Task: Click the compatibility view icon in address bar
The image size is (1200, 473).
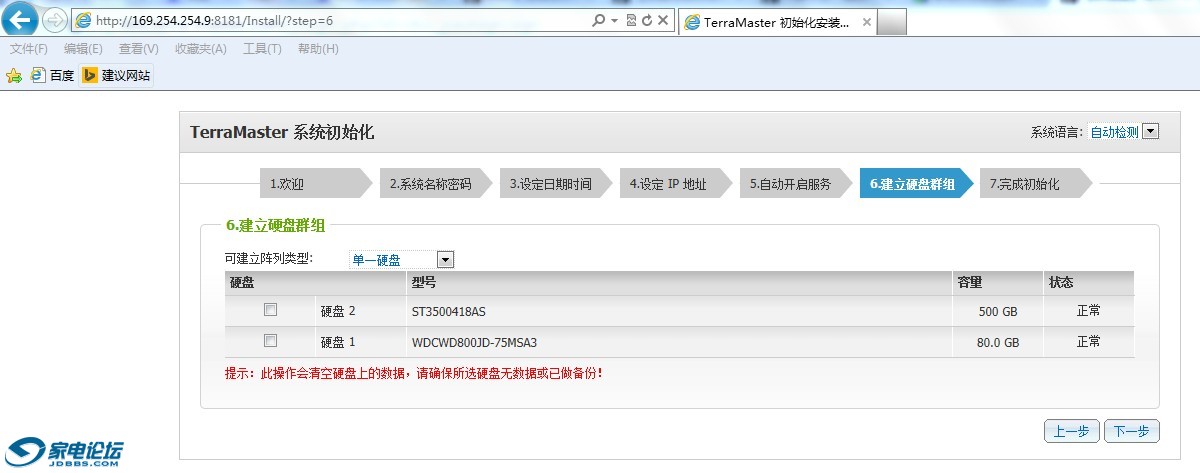Action: click(630, 20)
